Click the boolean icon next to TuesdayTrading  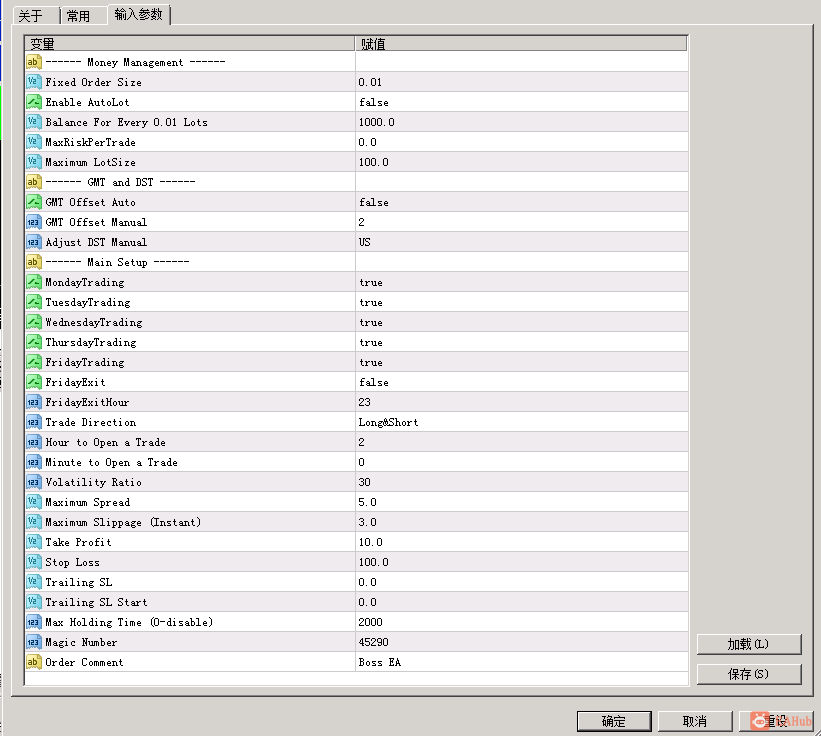[x=34, y=302]
